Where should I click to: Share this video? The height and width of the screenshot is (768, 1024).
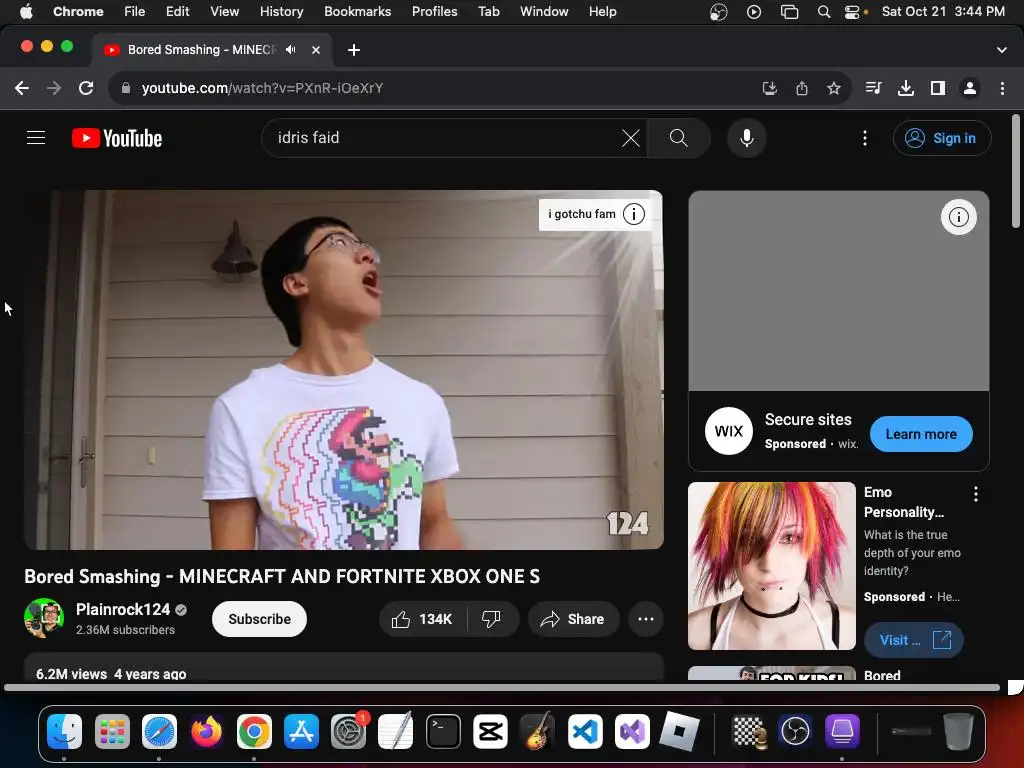click(x=573, y=618)
